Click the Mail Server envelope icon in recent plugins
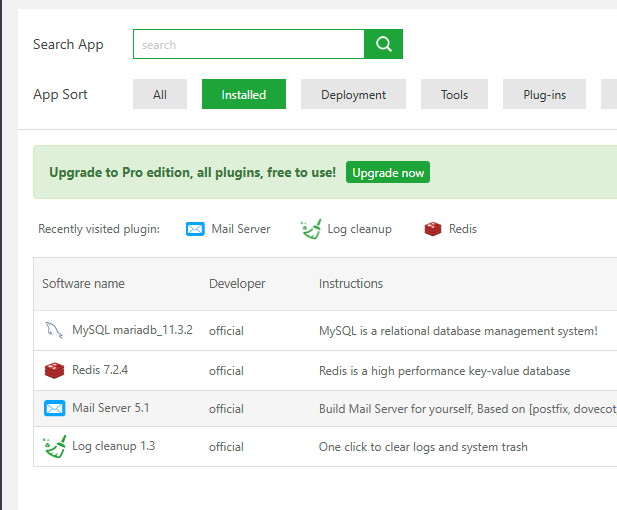 click(196, 229)
